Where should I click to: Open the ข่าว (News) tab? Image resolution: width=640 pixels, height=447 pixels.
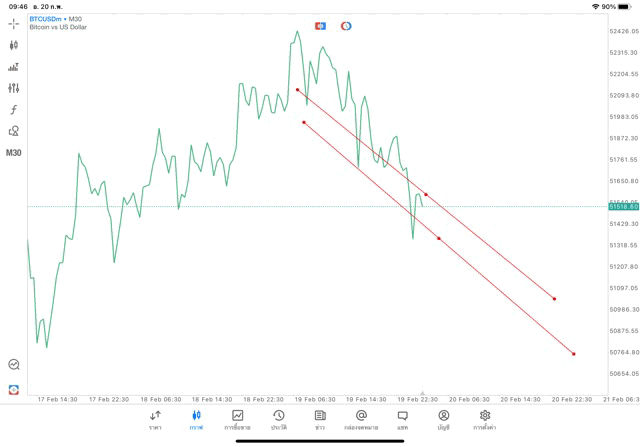click(320, 419)
